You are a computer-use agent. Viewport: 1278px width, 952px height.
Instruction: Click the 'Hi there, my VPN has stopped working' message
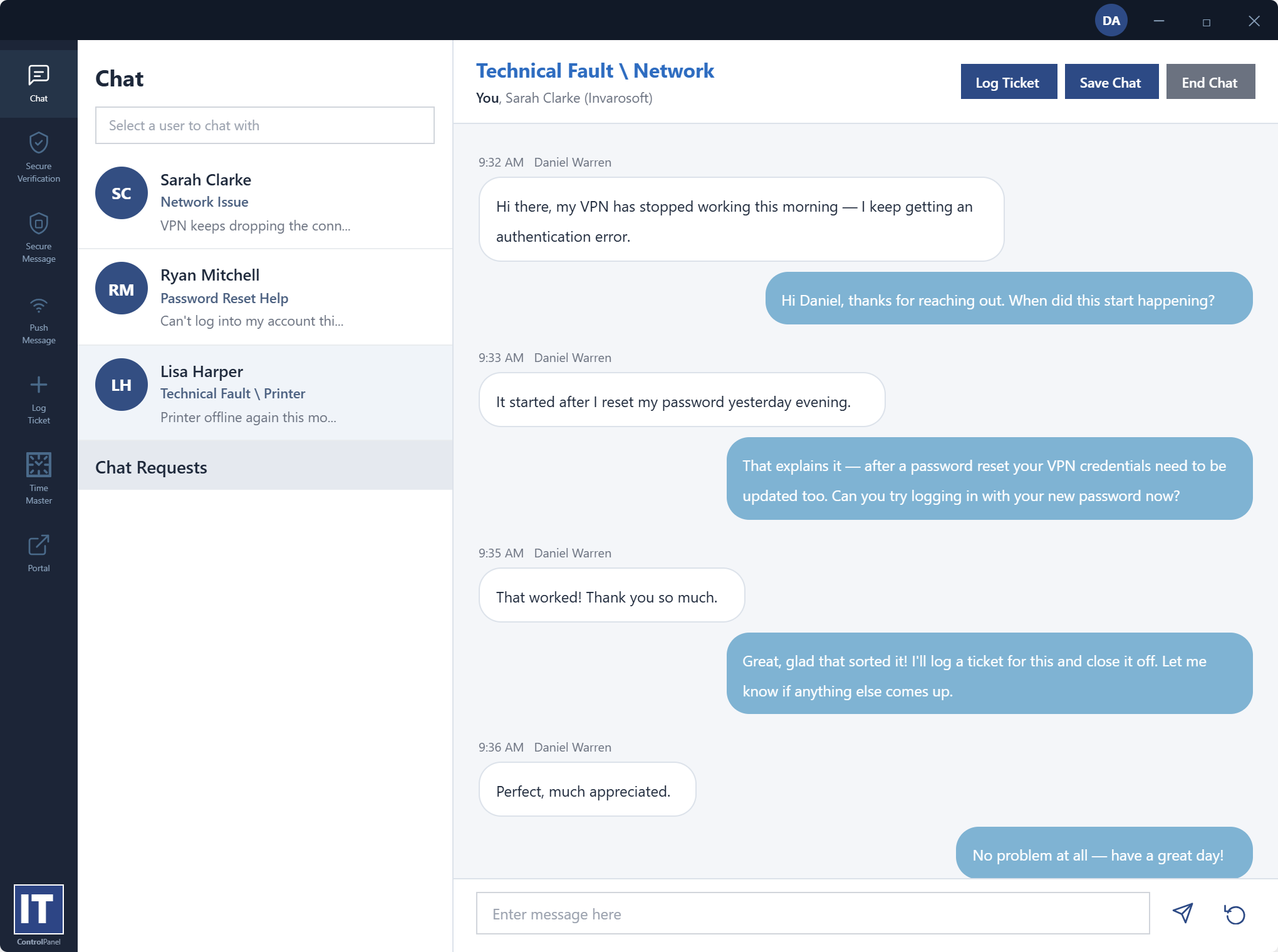coord(742,219)
